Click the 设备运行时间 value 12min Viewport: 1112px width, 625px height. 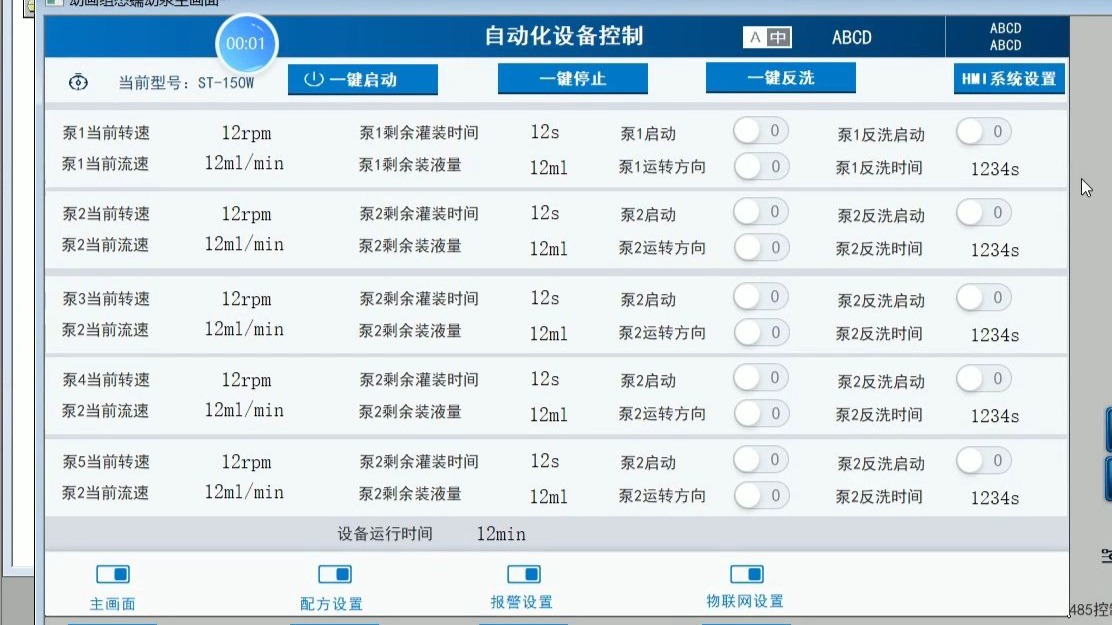pyautogui.click(x=501, y=534)
